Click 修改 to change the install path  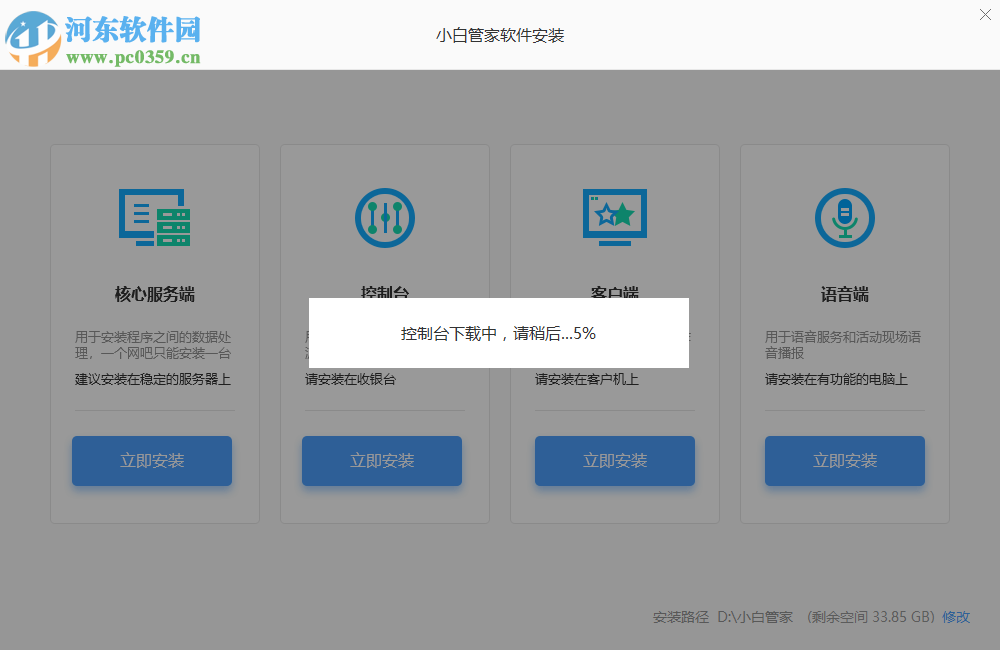coord(955,617)
